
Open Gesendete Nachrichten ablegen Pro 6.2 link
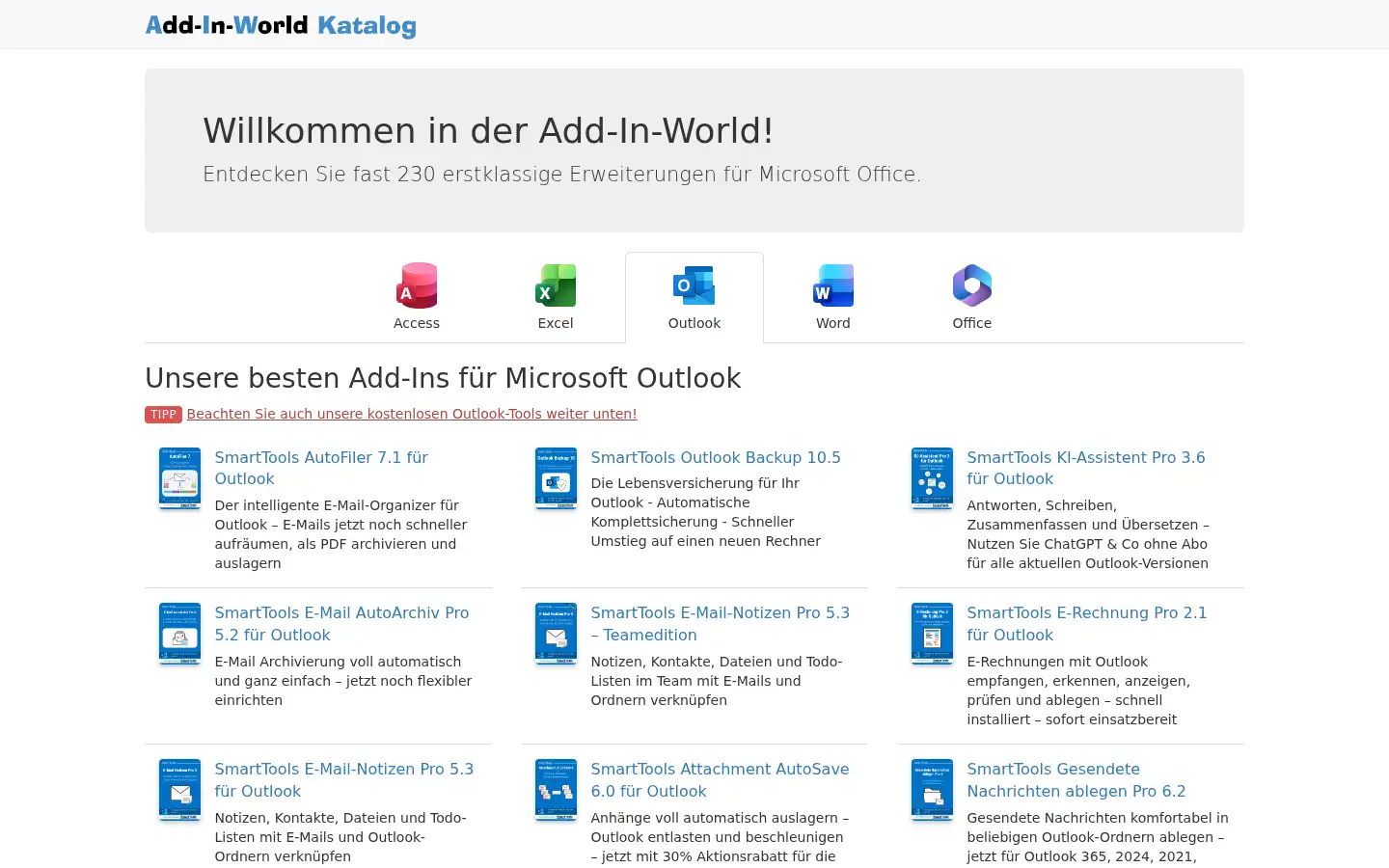tap(1076, 780)
